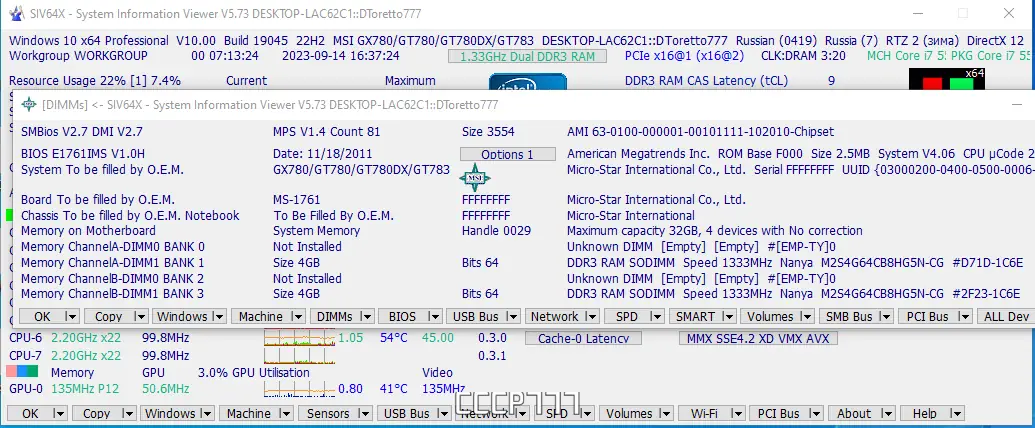Open Machine page from the DIMMs window bar
1035x428 pixels.
[261, 316]
